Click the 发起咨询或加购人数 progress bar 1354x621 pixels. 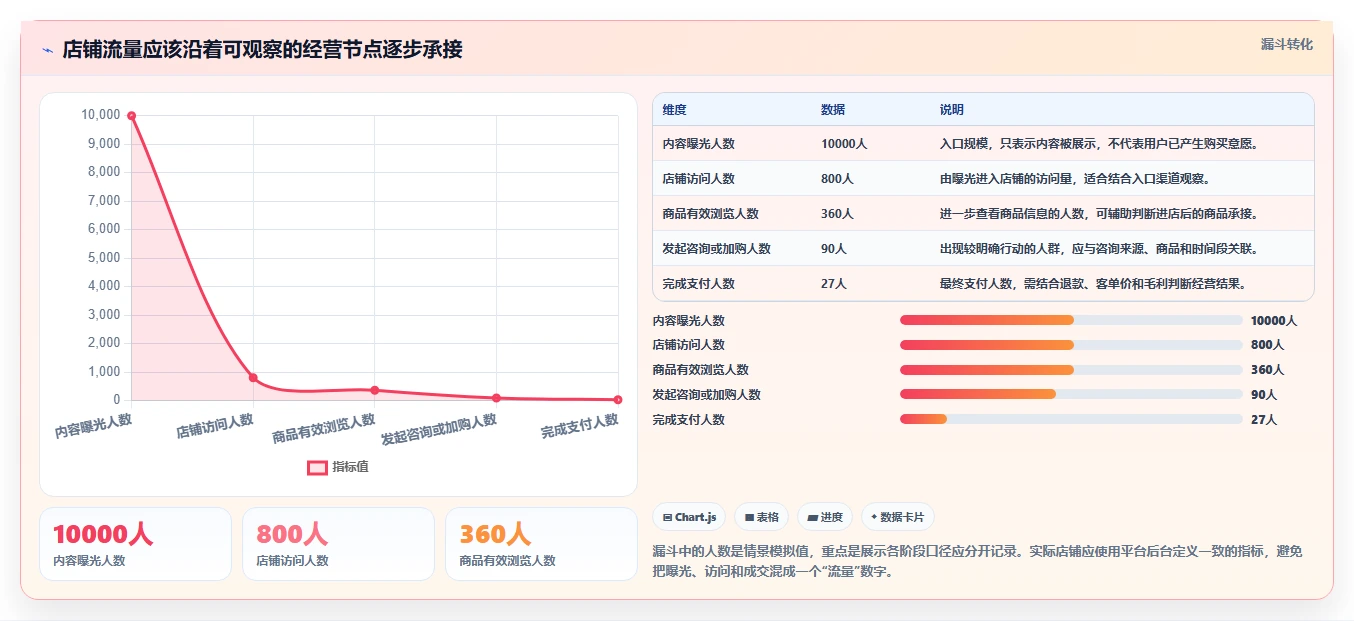point(1071,395)
